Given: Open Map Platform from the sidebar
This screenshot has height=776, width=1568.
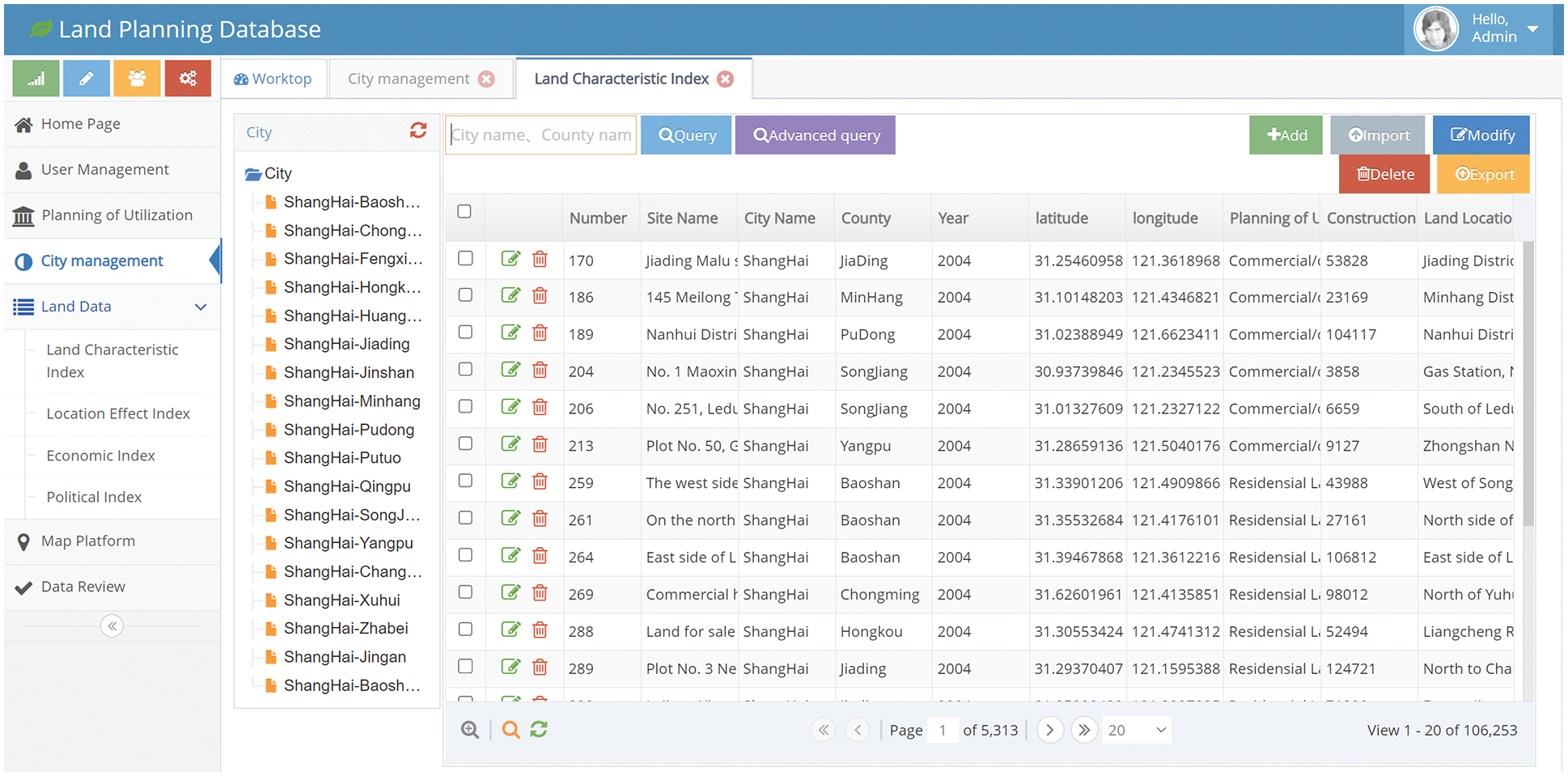Looking at the screenshot, I should [x=88, y=541].
